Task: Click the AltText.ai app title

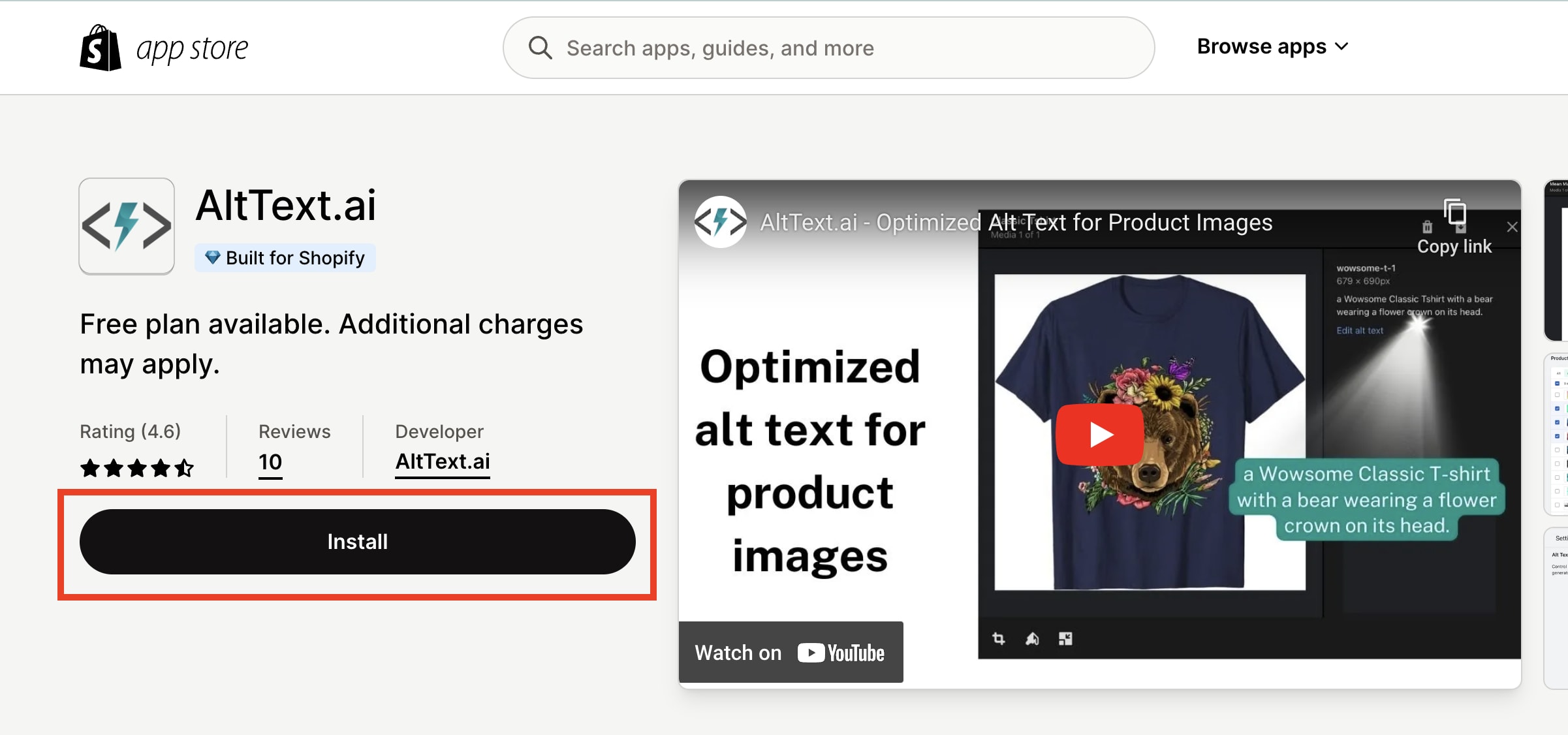Action: pos(286,205)
